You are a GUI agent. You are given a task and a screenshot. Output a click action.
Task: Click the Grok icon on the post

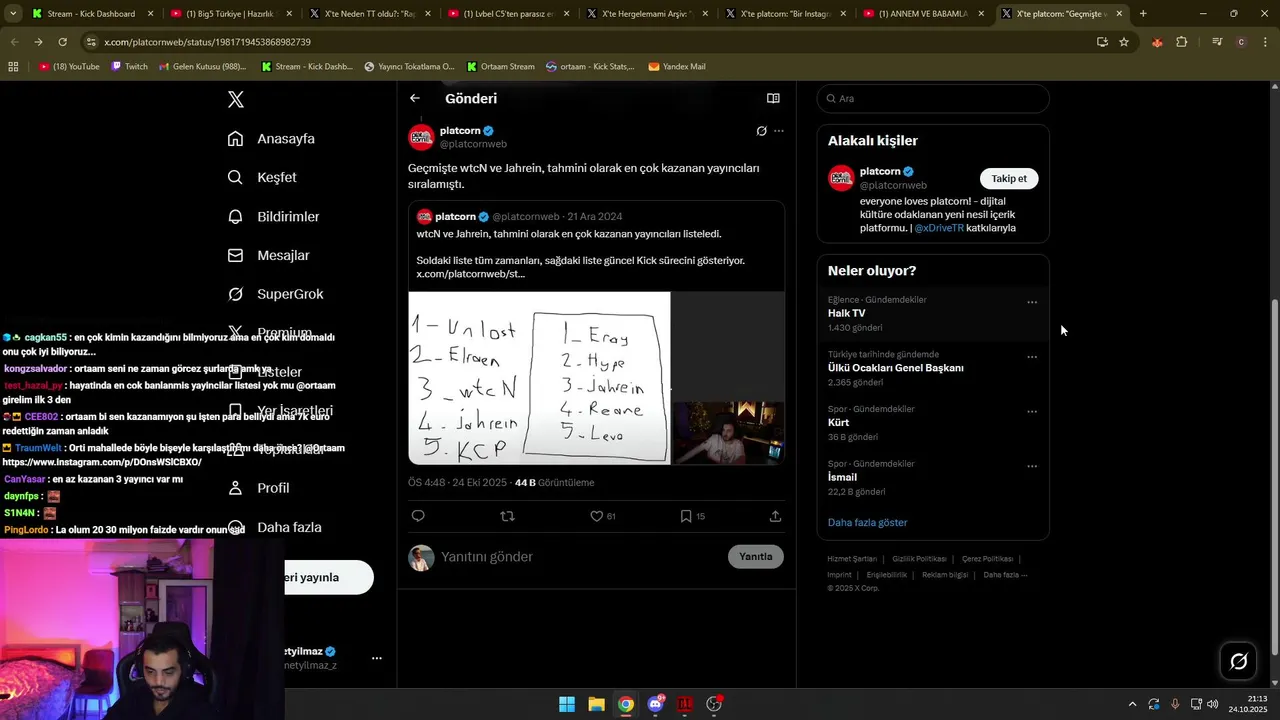(x=761, y=131)
